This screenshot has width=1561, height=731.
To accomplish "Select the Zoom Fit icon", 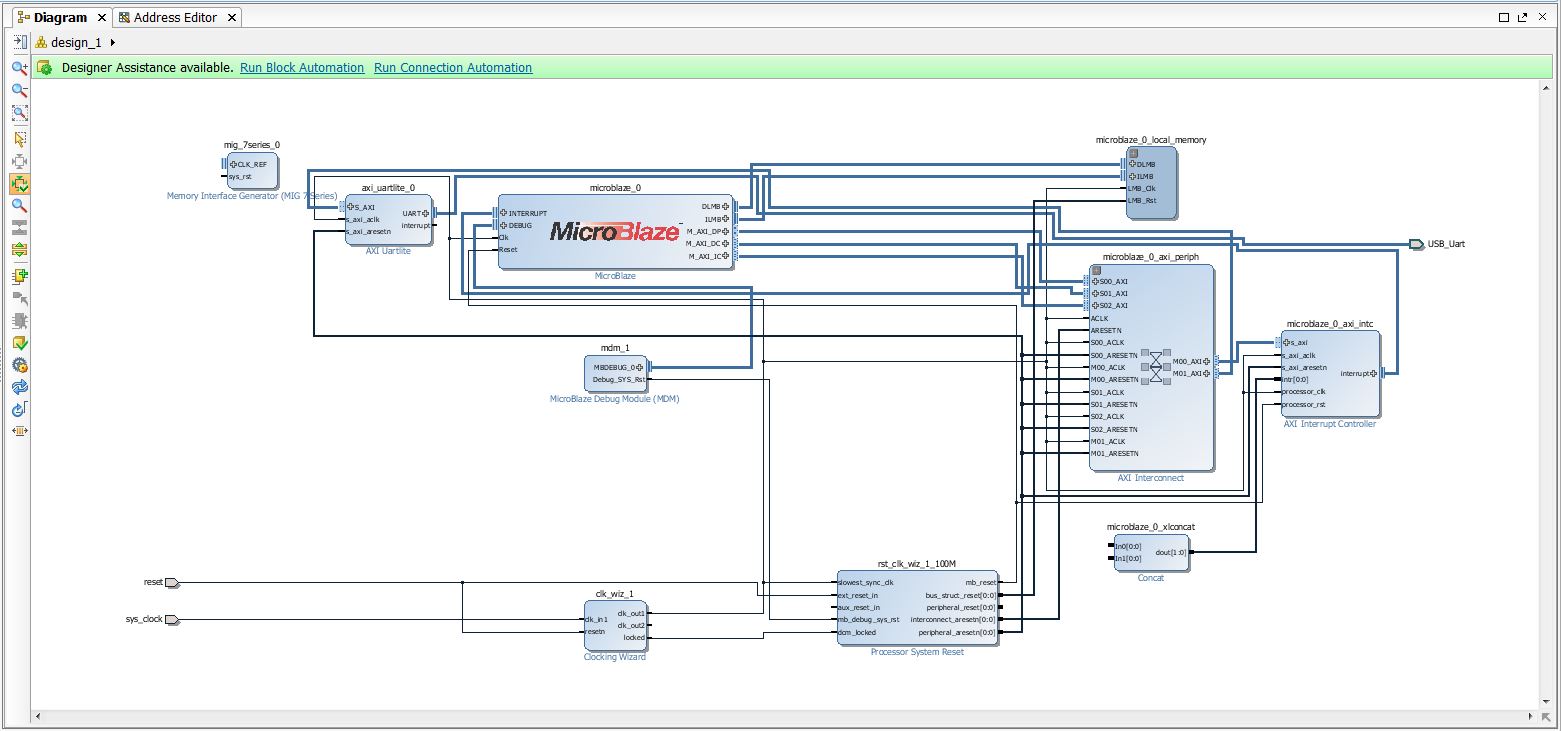I will coord(19,114).
